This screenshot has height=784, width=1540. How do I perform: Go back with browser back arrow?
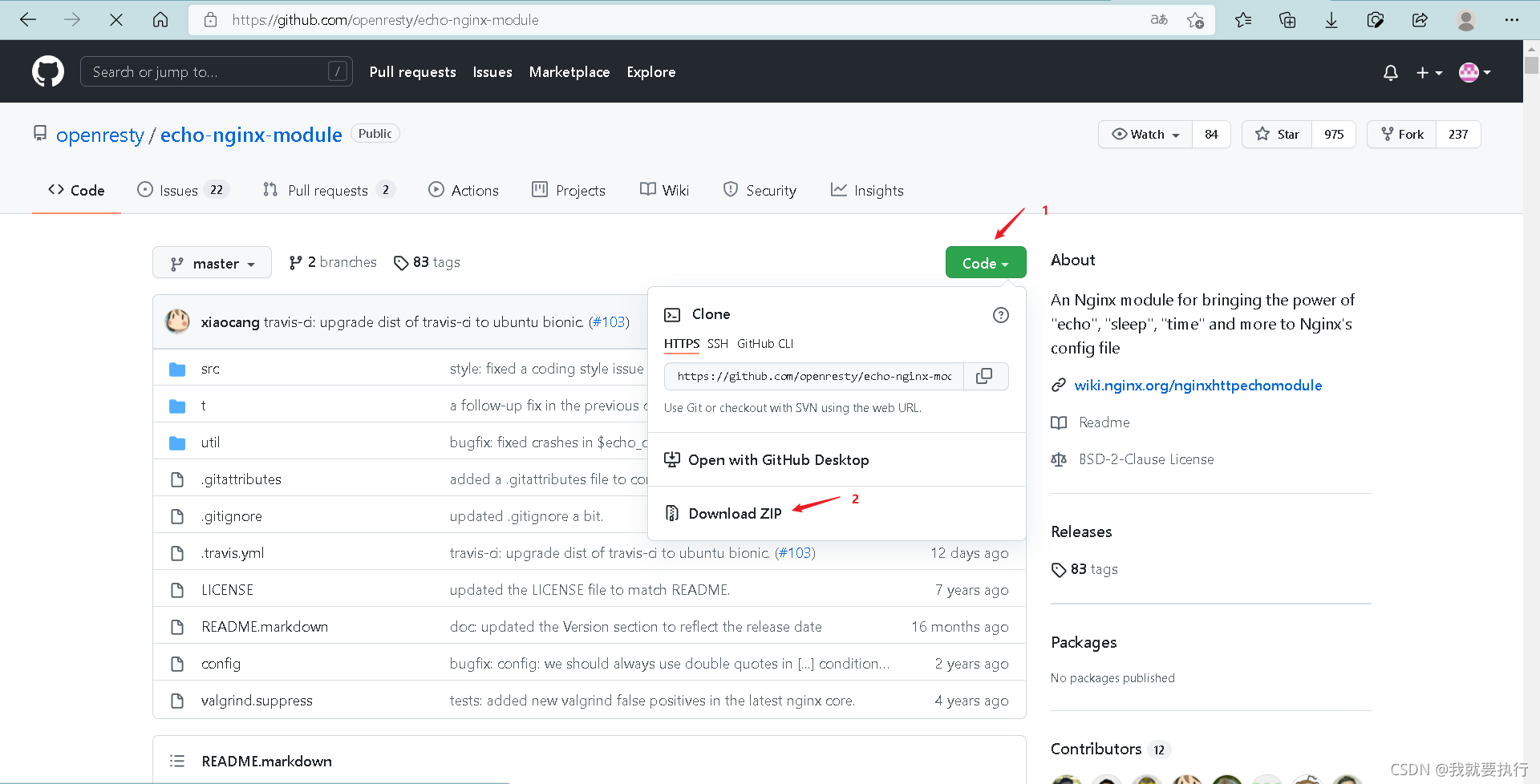[28, 20]
